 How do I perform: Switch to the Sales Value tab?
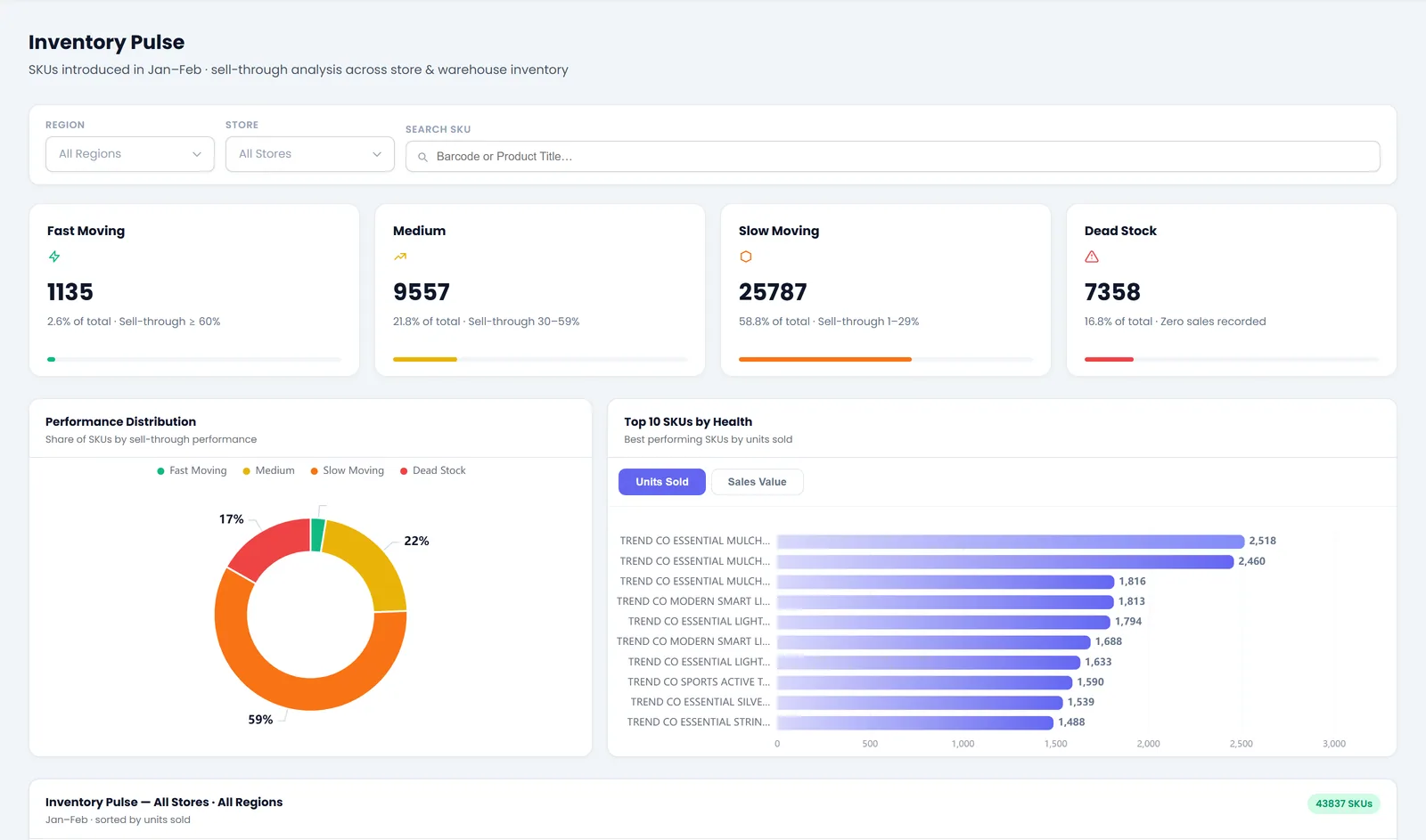click(x=758, y=482)
